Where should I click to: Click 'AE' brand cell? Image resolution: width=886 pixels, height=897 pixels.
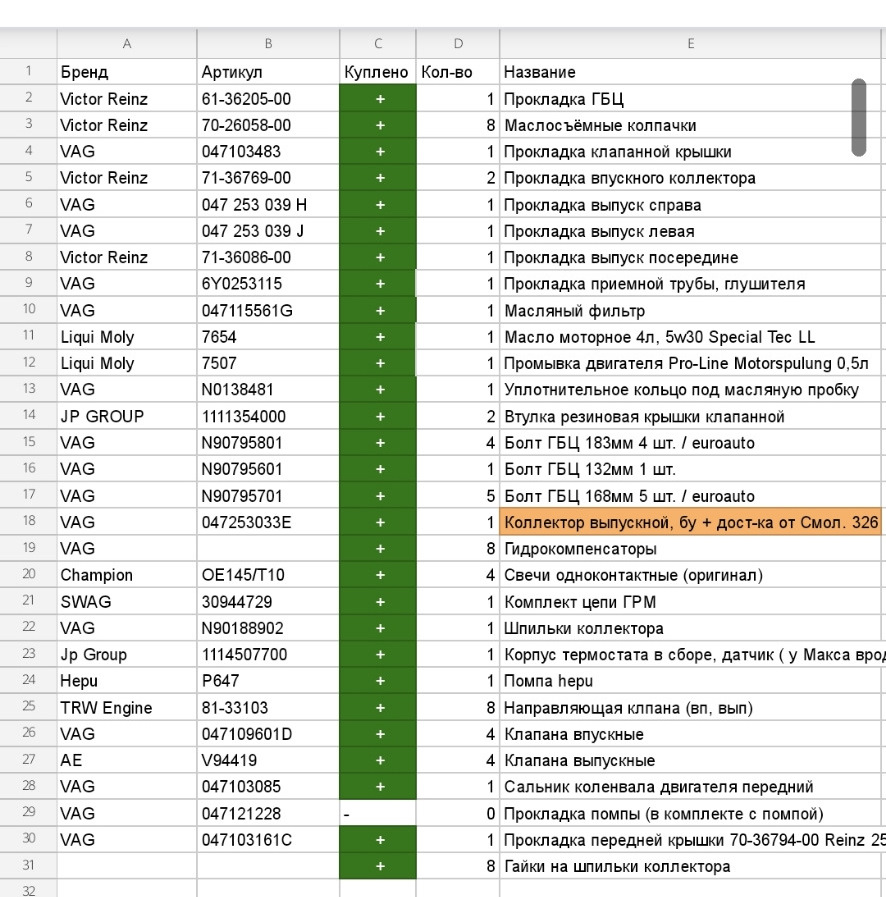point(127,760)
